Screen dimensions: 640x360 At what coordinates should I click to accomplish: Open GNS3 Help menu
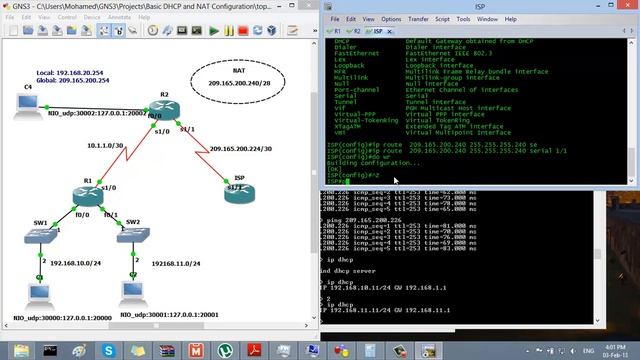[x=144, y=17]
